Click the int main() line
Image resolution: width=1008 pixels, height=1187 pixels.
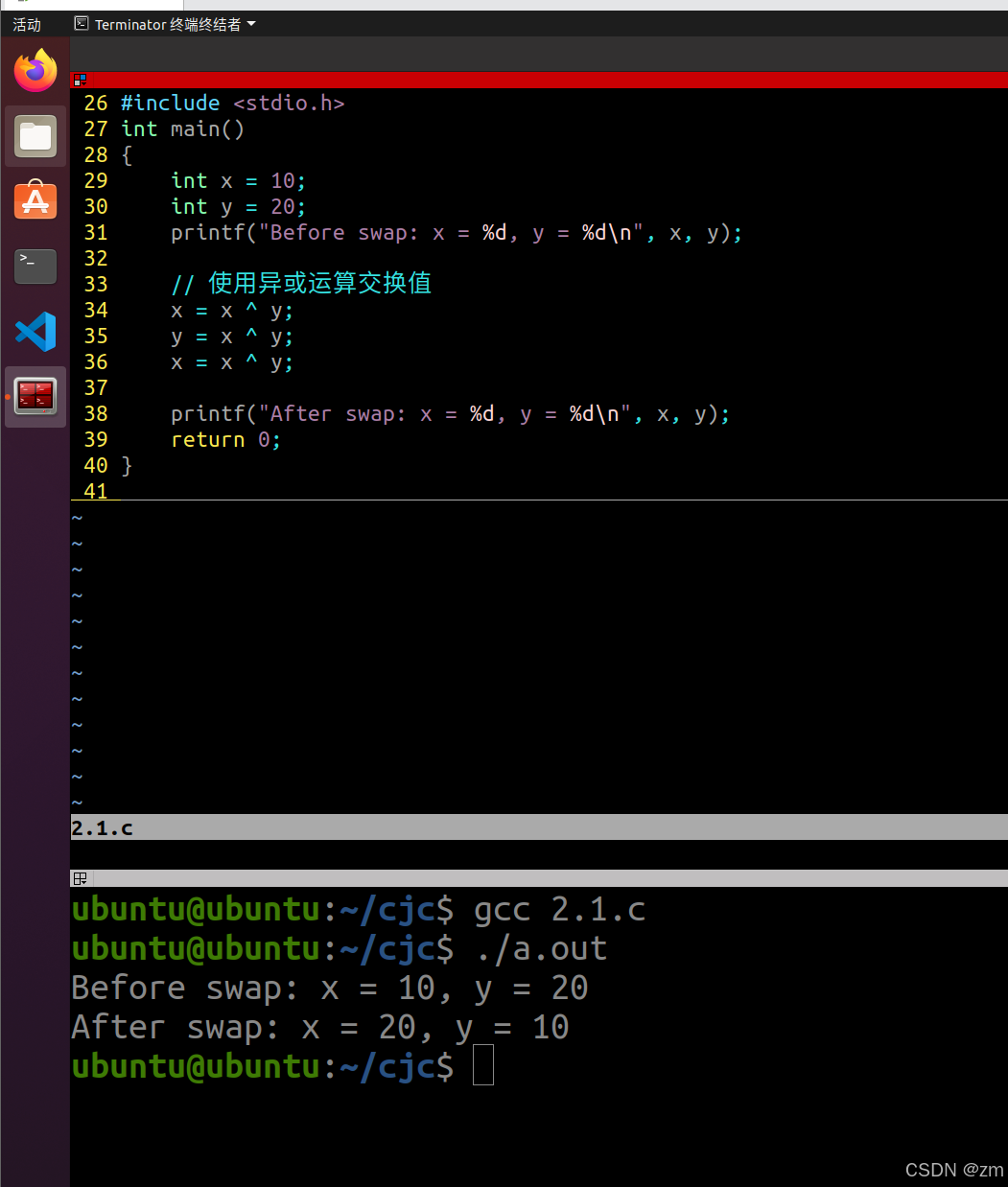(x=183, y=128)
